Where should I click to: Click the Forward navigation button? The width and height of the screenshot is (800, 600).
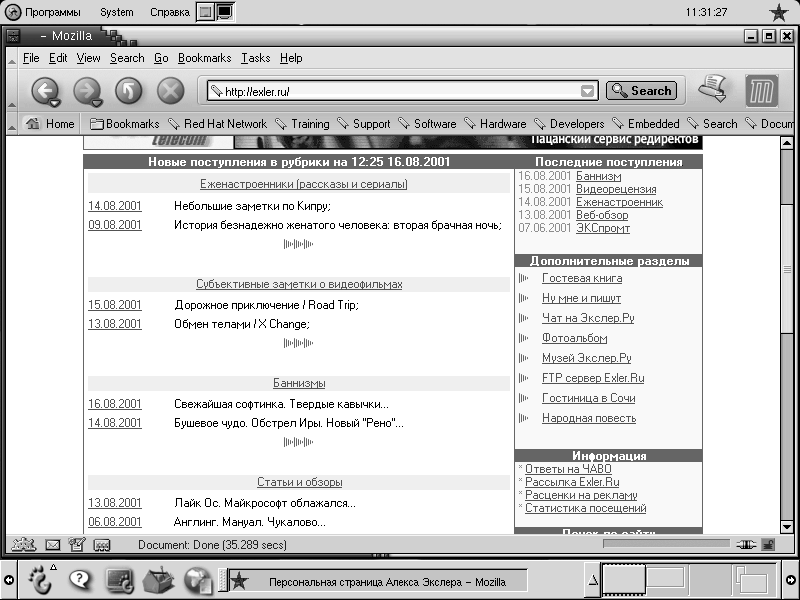point(86,91)
